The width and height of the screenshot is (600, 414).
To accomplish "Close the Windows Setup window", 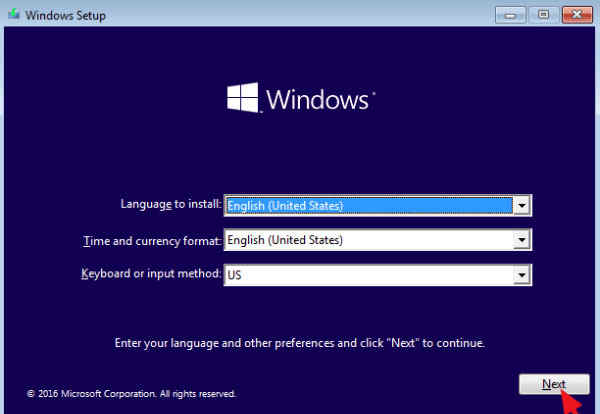I will 577,15.
